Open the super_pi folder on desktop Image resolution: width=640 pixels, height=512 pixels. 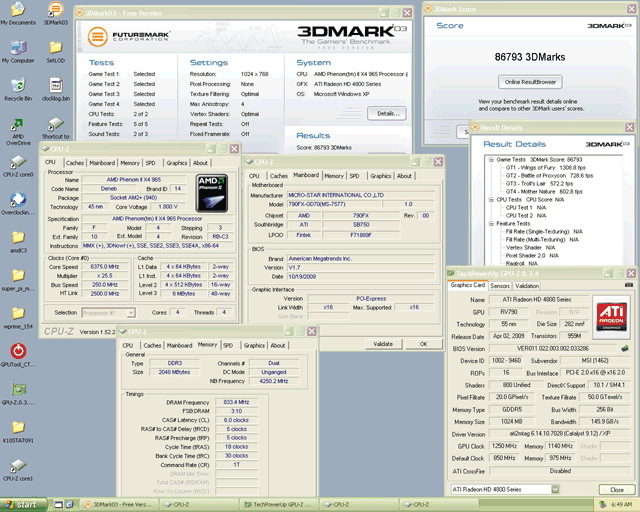click(17, 276)
